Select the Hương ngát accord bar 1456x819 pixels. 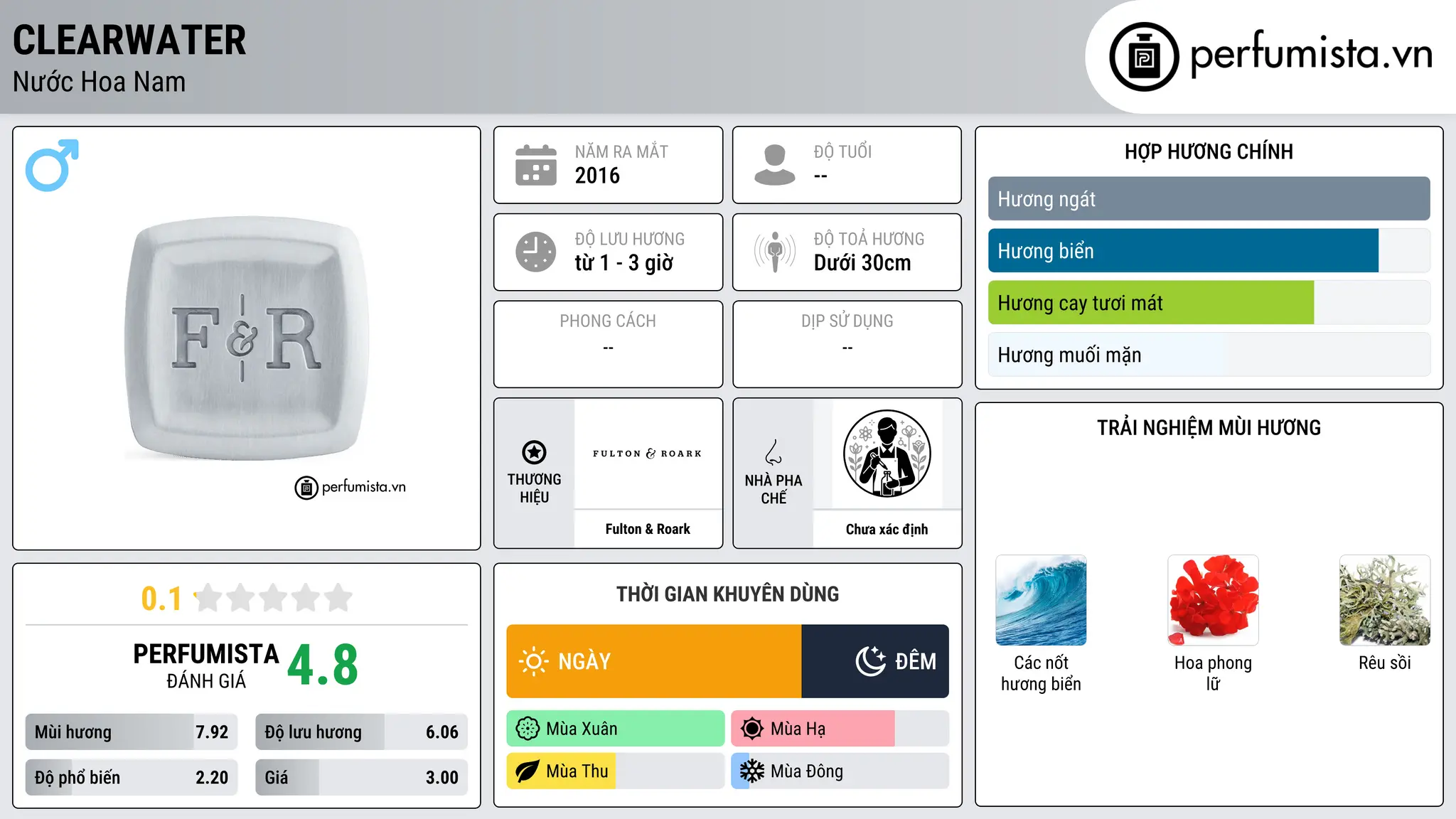(1209, 199)
